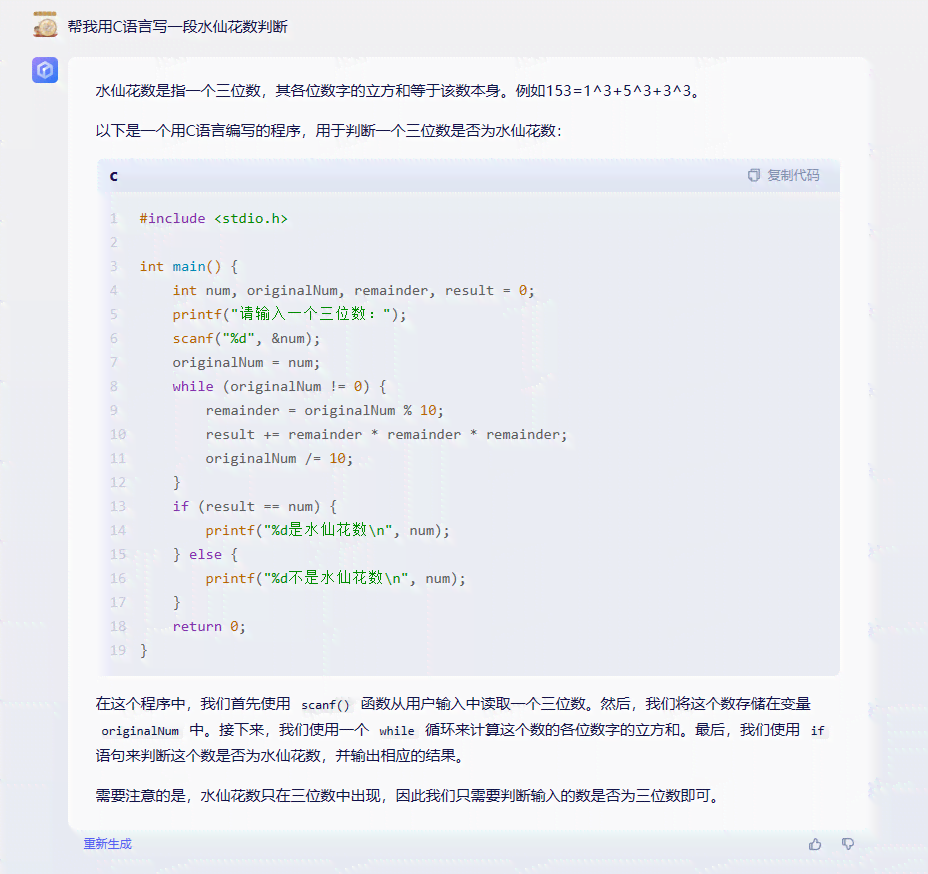Click the printf %d不是水仙花数 line
This screenshot has width=928, height=874.
[336, 578]
